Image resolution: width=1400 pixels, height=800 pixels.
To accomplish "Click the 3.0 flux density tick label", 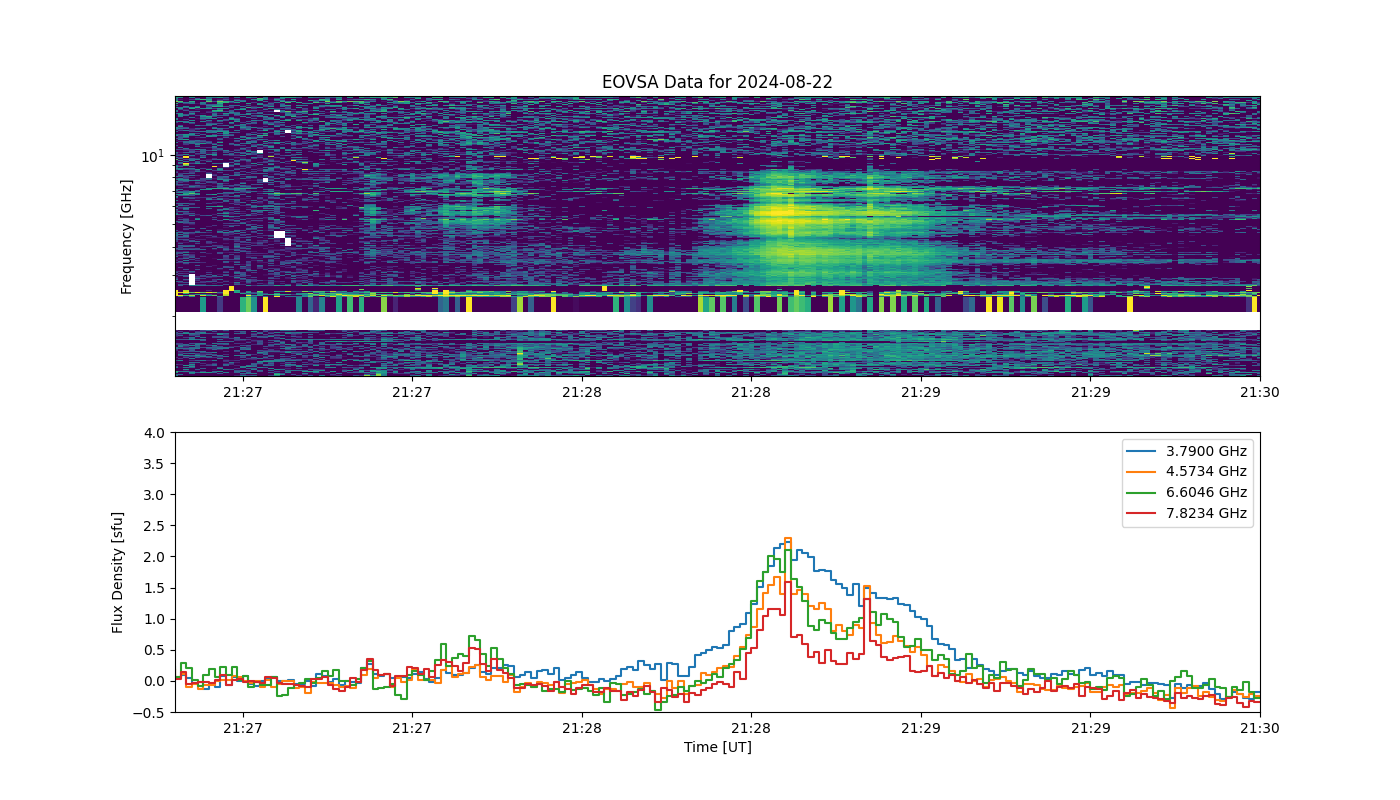I will point(154,495).
